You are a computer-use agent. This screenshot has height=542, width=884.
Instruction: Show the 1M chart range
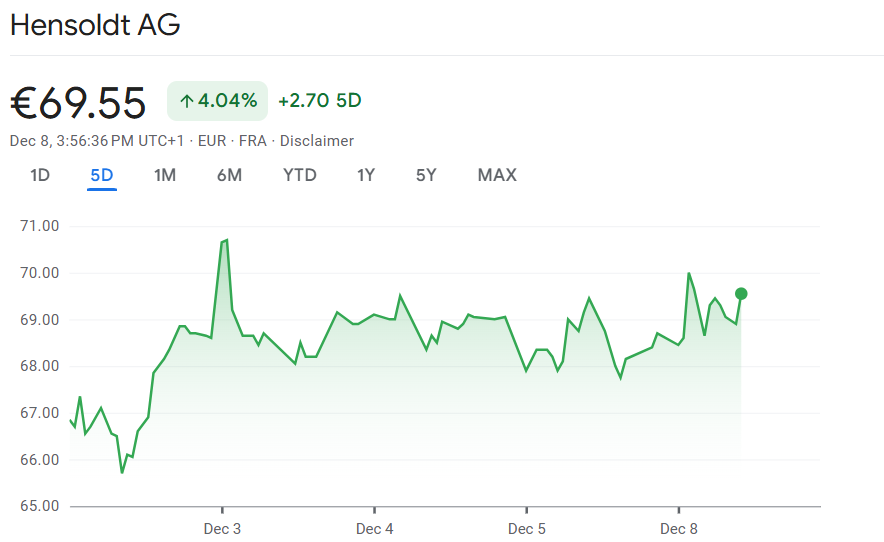pyautogui.click(x=165, y=175)
